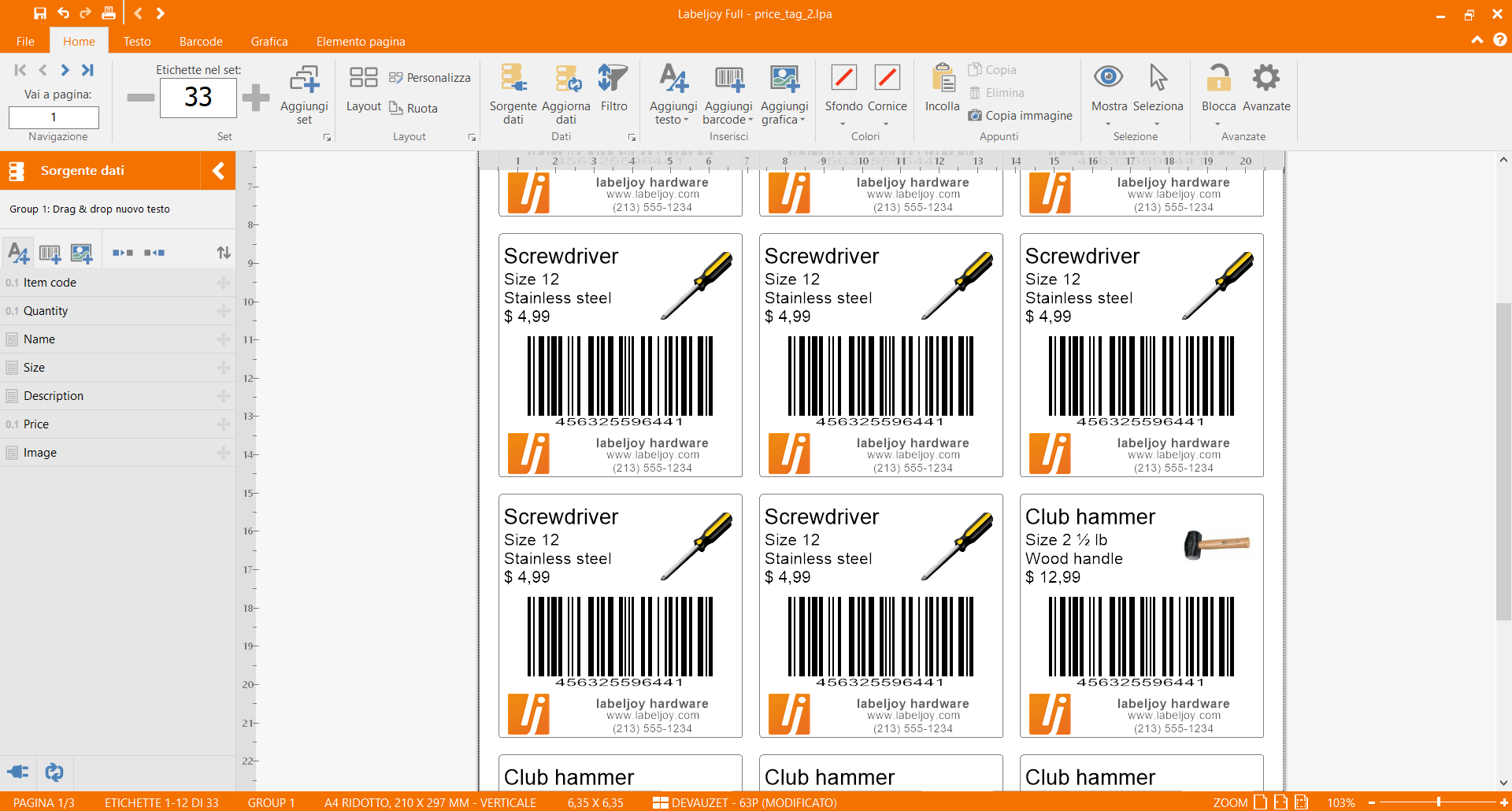Expand Layout group dialog launcher

point(472,138)
